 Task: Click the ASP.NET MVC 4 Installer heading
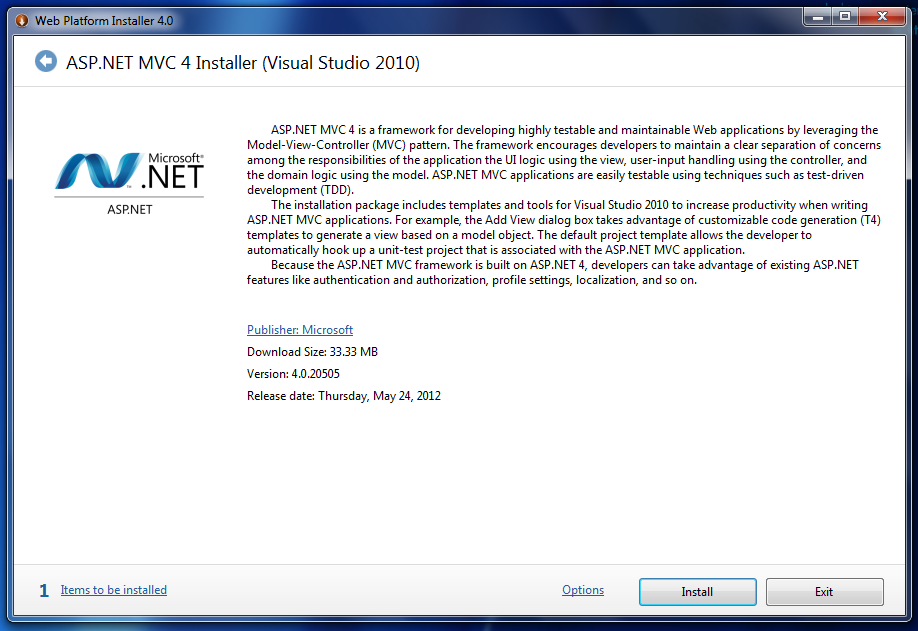[243, 63]
